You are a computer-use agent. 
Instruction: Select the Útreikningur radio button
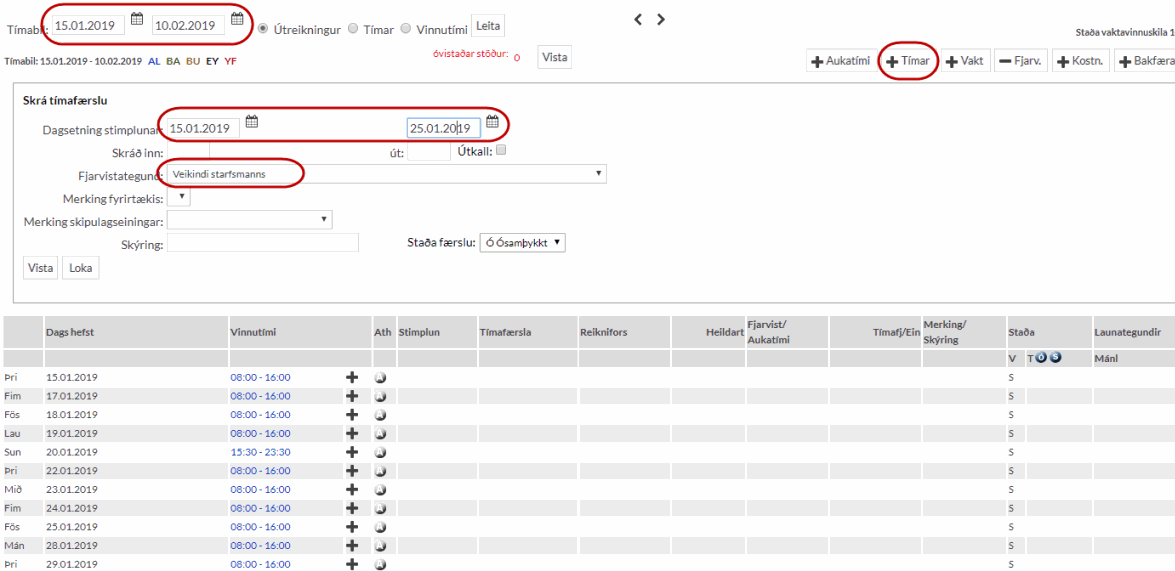(264, 29)
